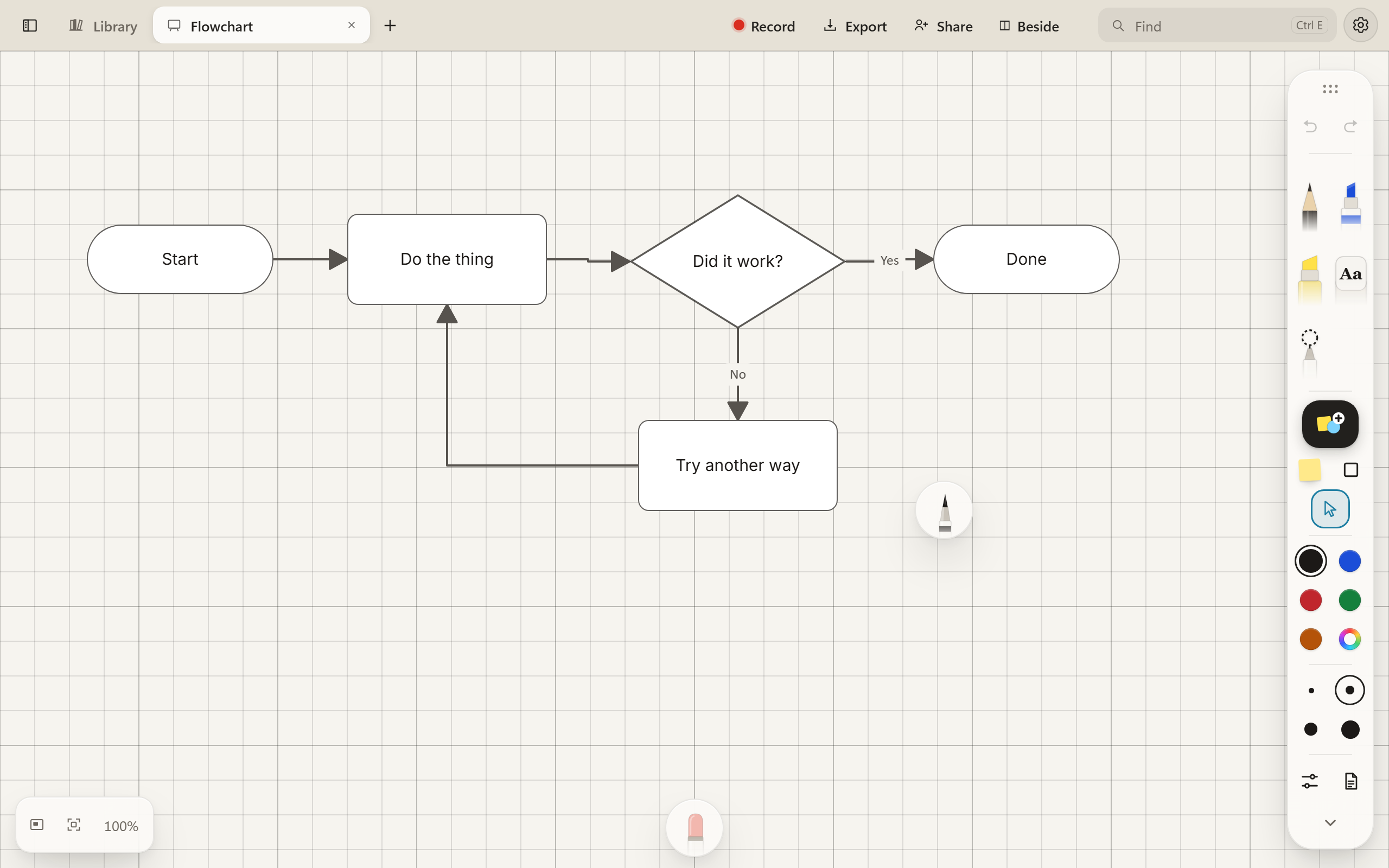The width and height of the screenshot is (1389, 868).
Task: Select the square frame tool
Action: (x=1351, y=470)
